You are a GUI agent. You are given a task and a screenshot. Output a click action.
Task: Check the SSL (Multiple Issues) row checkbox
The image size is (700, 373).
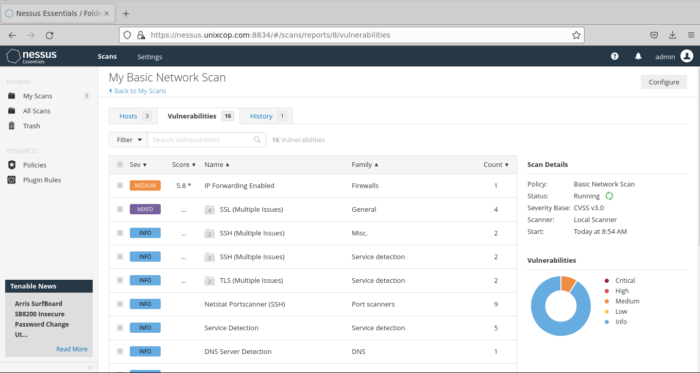[120, 209]
